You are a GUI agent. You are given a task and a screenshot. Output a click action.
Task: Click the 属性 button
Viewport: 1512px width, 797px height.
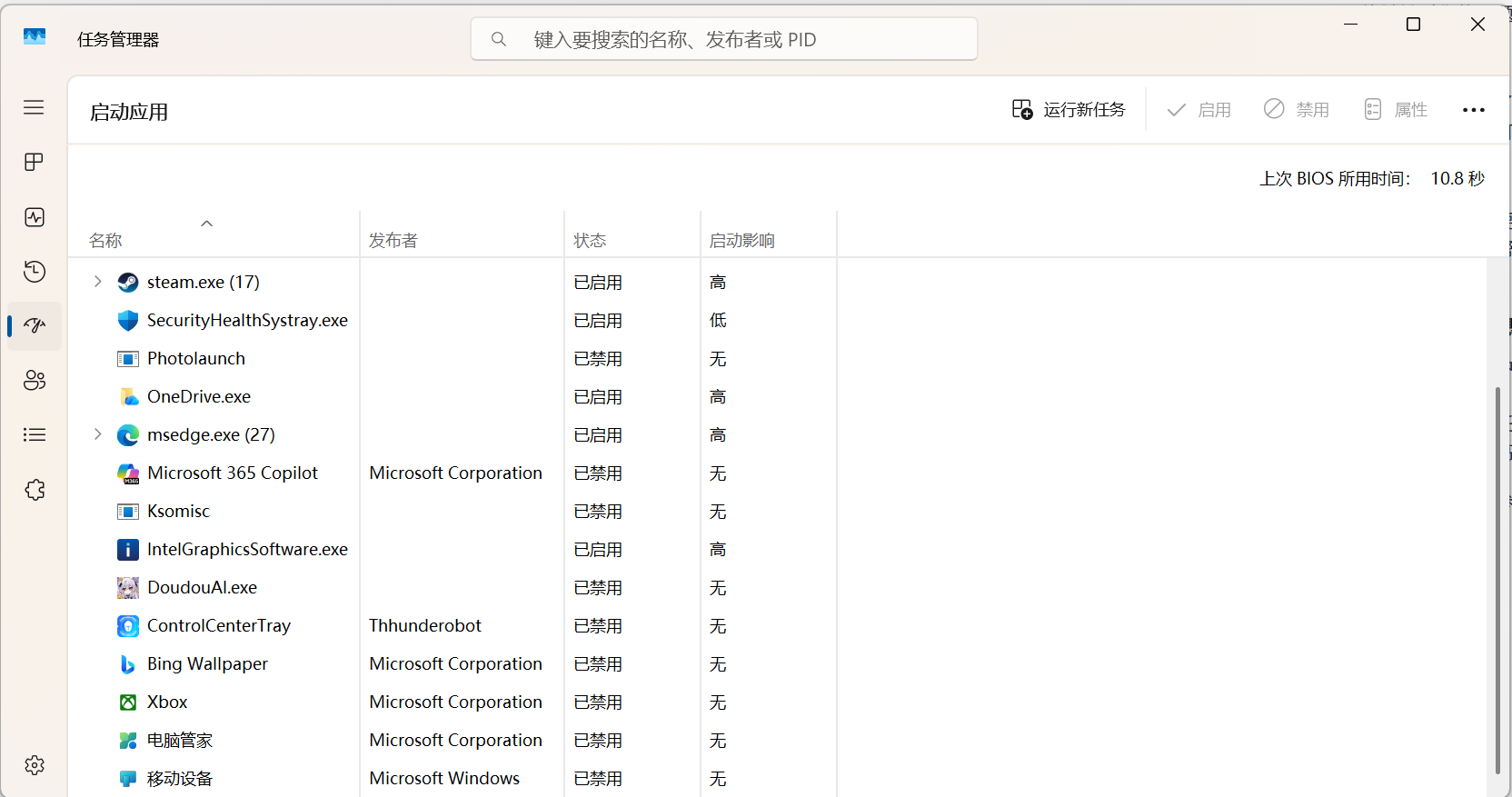click(1396, 110)
